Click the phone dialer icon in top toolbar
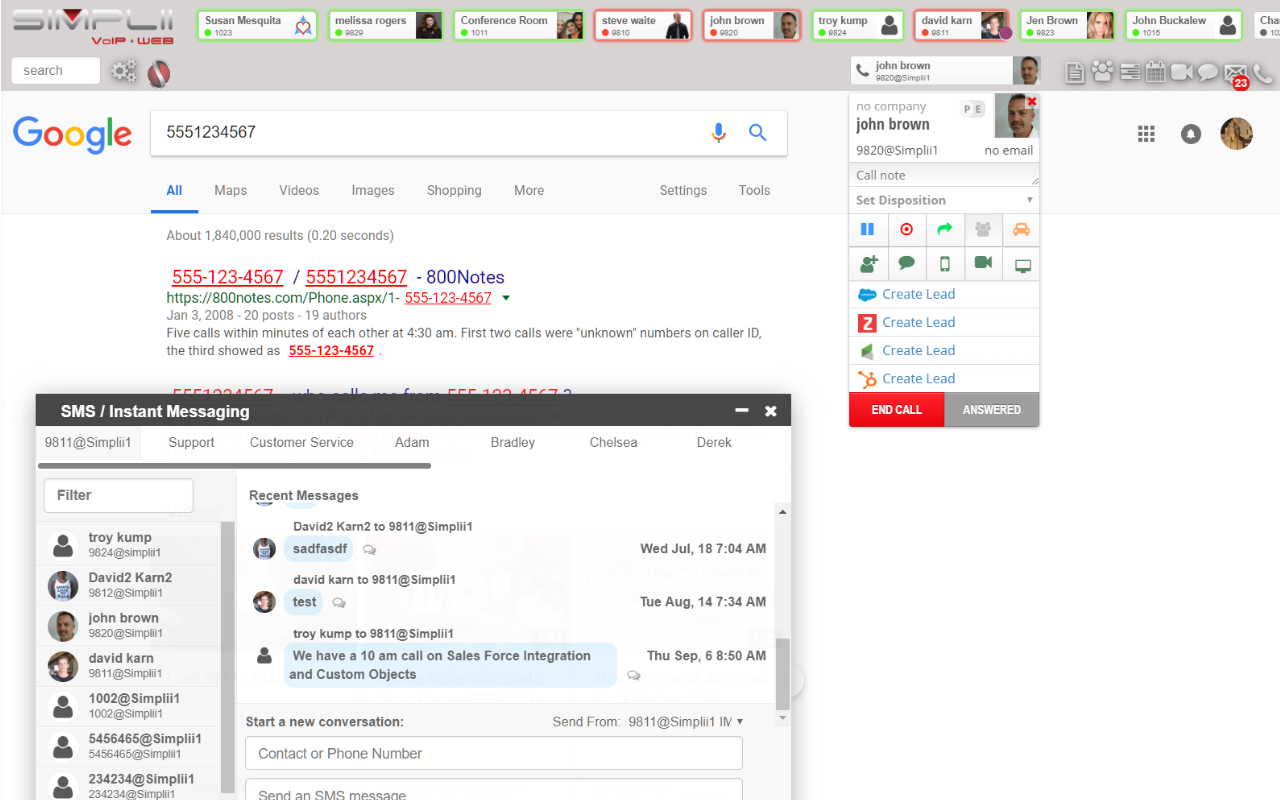The height and width of the screenshot is (800, 1280). pyautogui.click(x=1263, y=72)
